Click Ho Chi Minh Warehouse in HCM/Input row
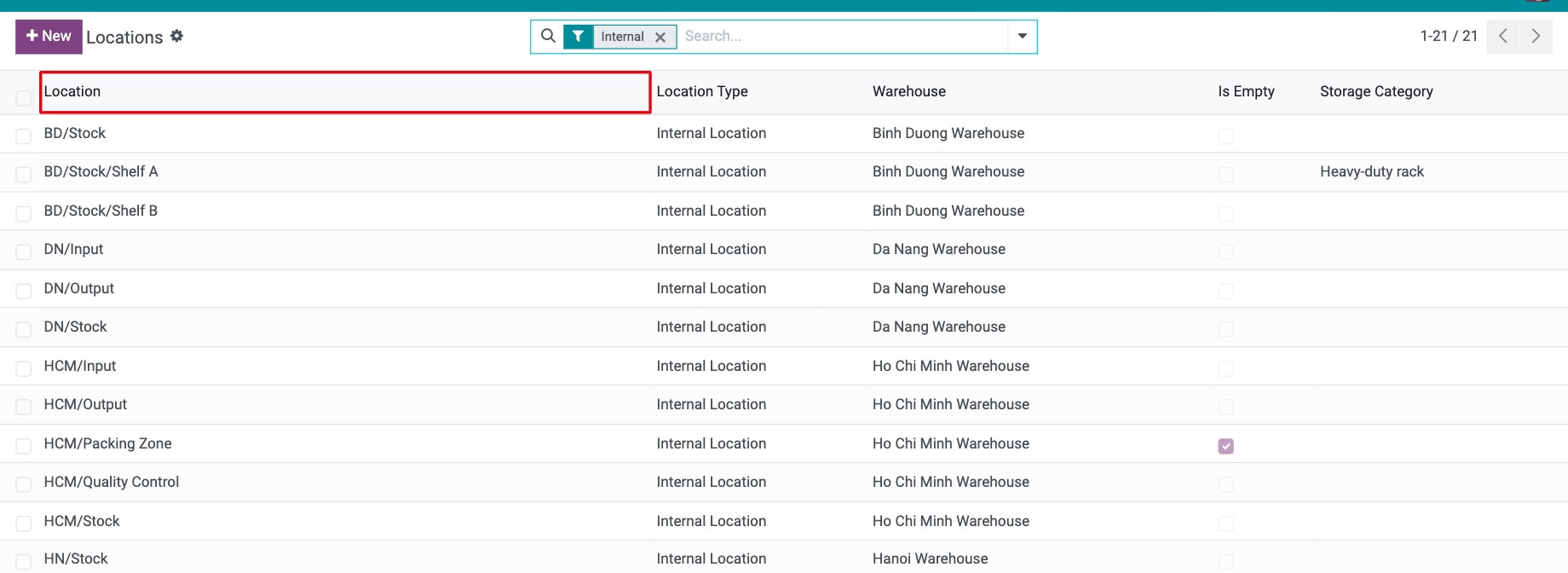The height and width of the screenshot is (573, 1568). (951, 366)
